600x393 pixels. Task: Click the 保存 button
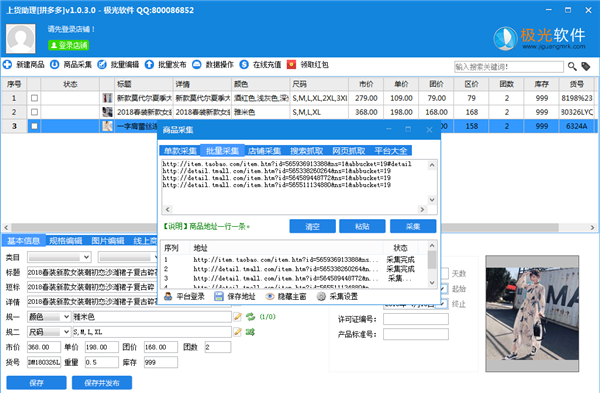[36, 383]
